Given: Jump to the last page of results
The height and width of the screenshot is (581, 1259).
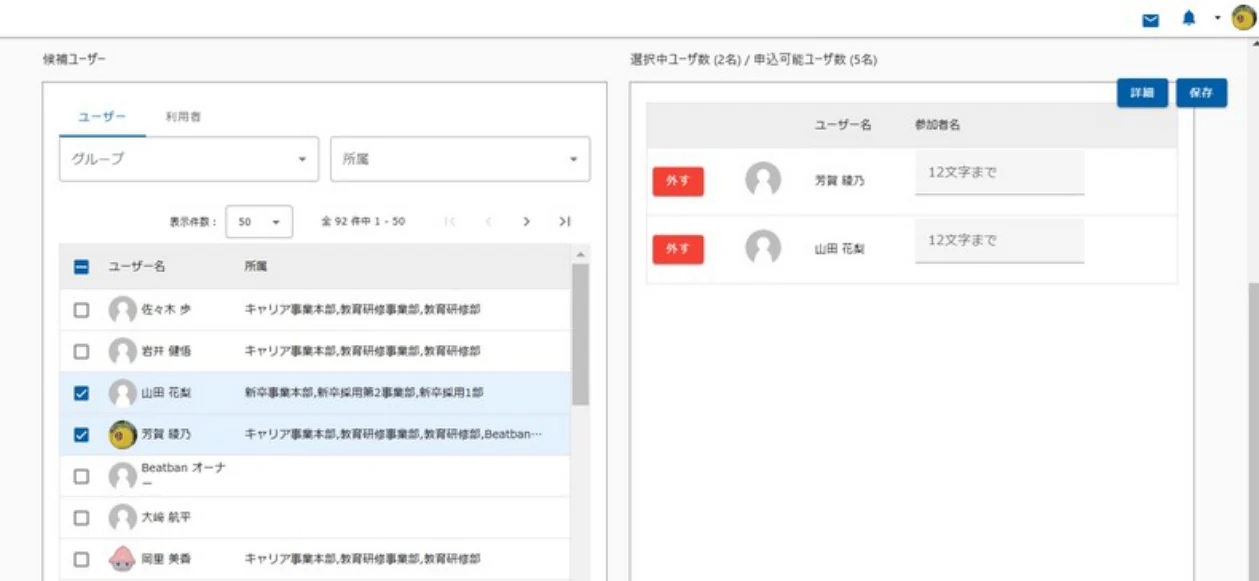Looking at the screenshot, I should tap(565, 222).
